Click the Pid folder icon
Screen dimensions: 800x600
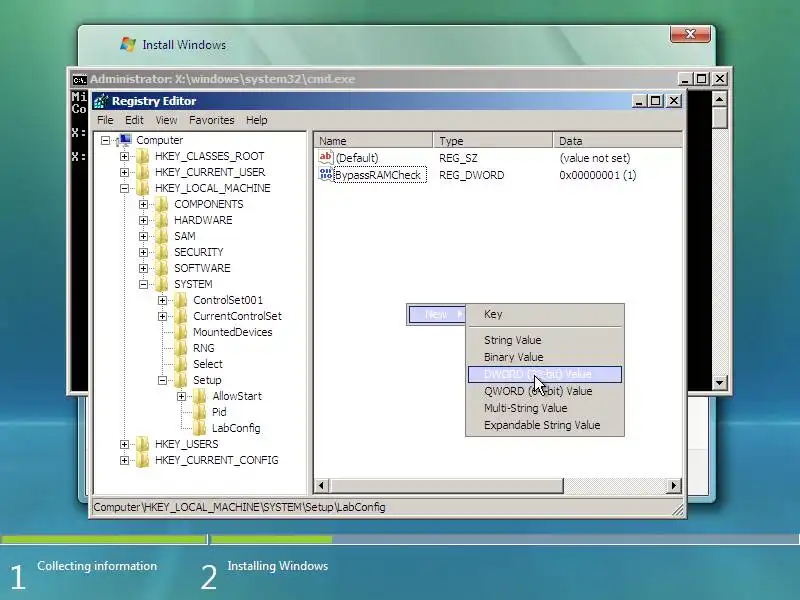(x=200, y=412)
